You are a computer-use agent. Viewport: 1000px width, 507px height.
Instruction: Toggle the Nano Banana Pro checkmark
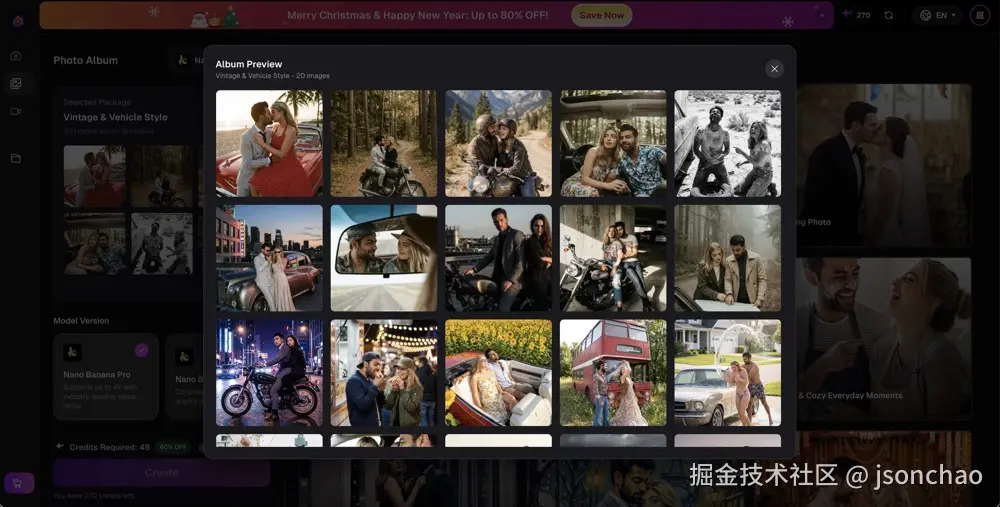[142, 349]
